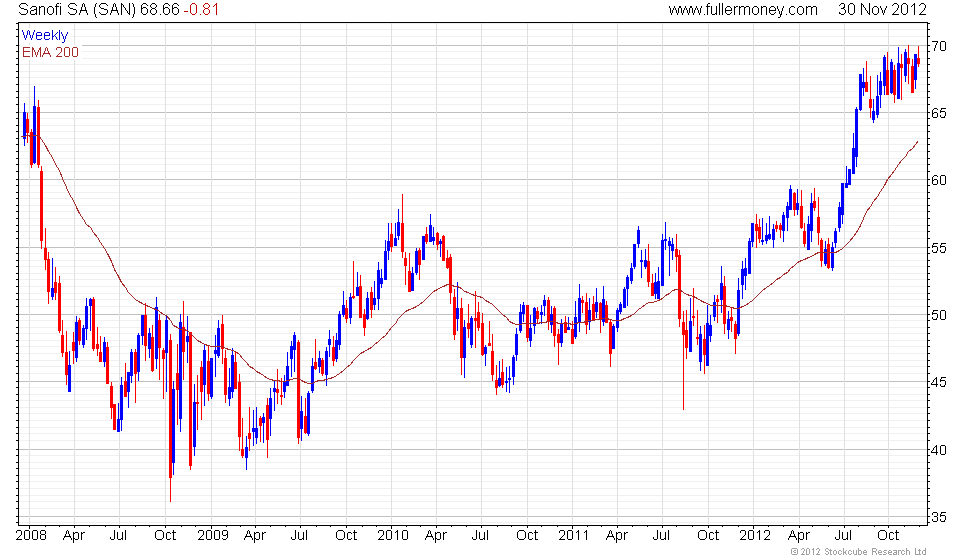
Task: Click the 35 price axis label
Action: coord(939,517)
